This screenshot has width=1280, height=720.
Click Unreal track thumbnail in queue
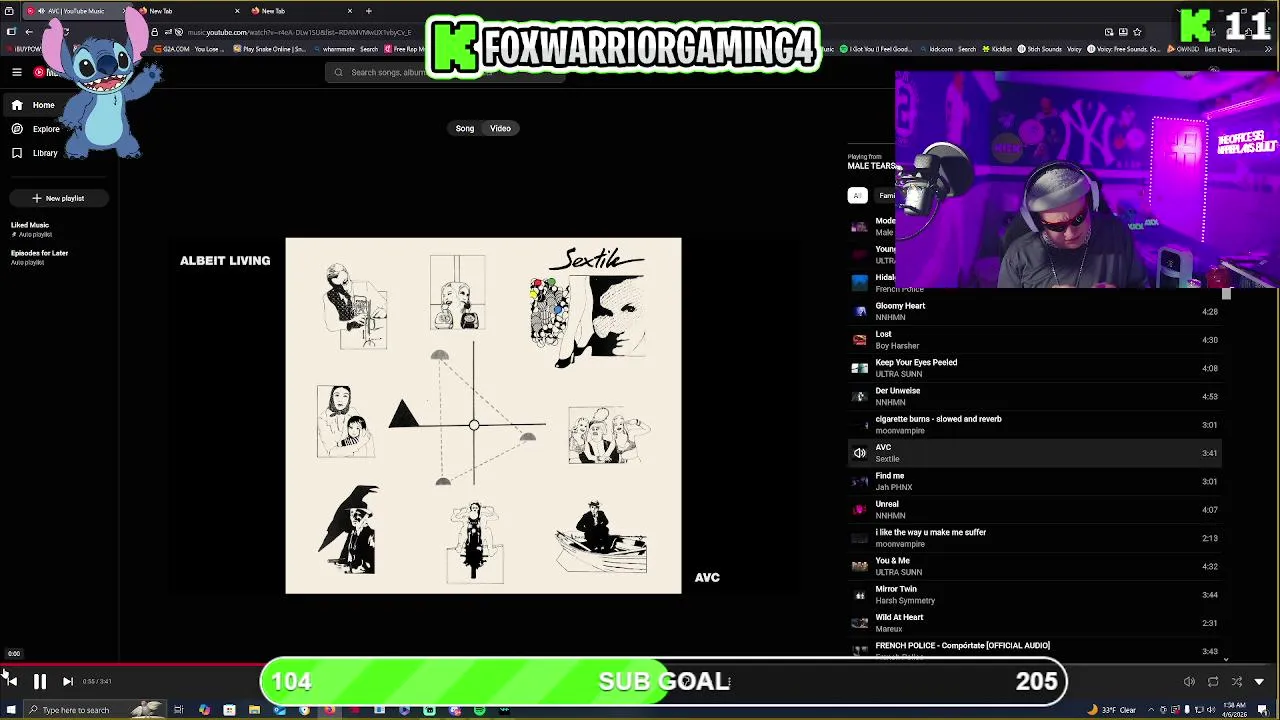coord(859,510)
